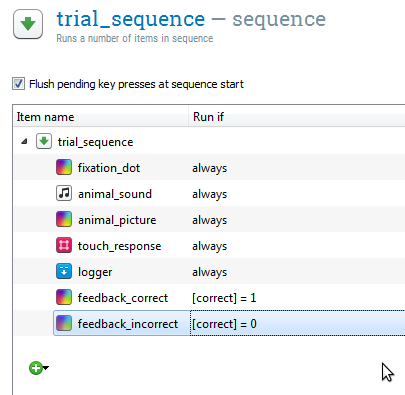
Task: Click fixation_dot's always run-if cell
Action: click(x=209, y=168)
